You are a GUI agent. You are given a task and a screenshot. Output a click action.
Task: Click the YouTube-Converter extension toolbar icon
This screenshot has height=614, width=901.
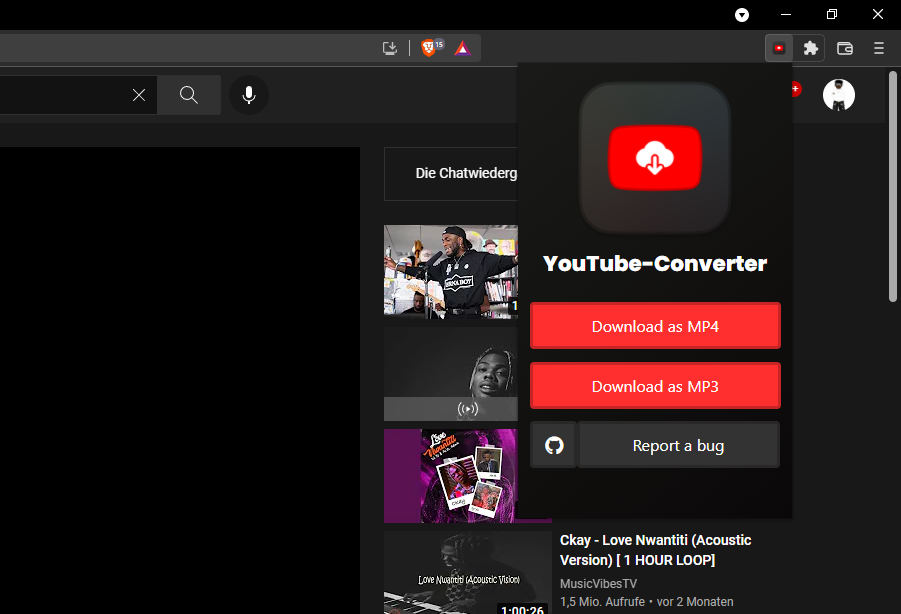[x=779, y=48]
